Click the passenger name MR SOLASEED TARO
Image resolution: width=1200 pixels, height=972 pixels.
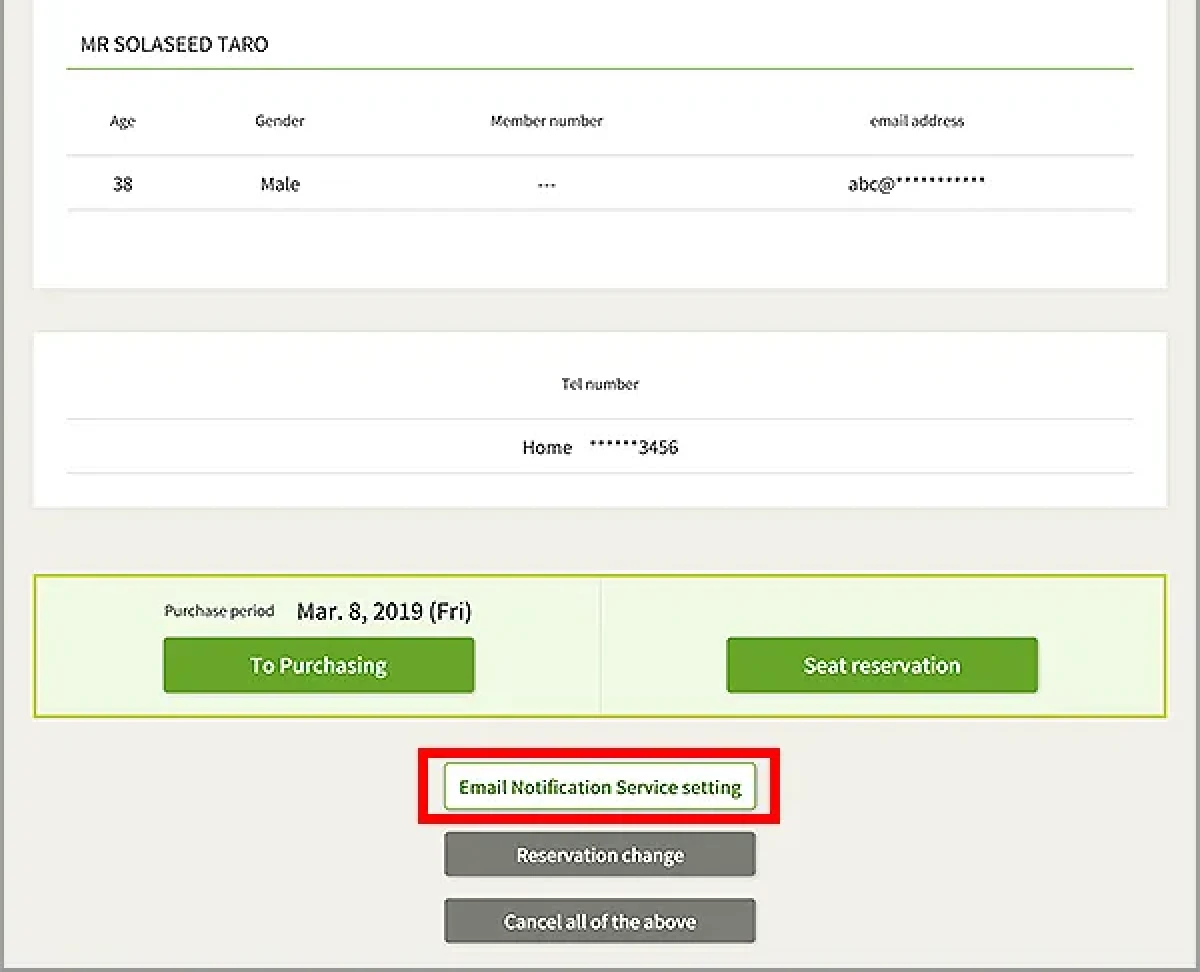pyautogui.click(x=174, y=45)
